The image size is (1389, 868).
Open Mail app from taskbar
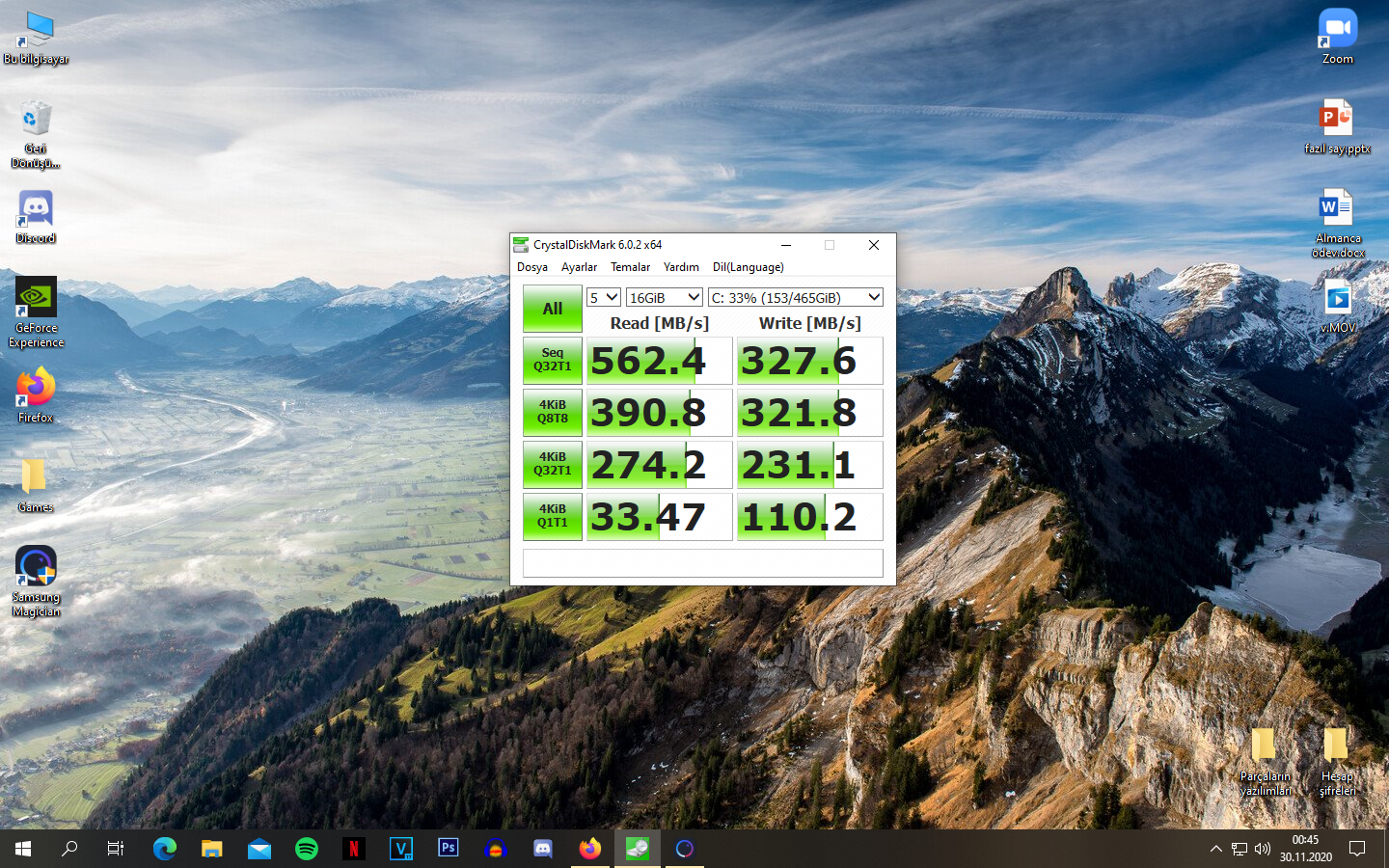259,849
